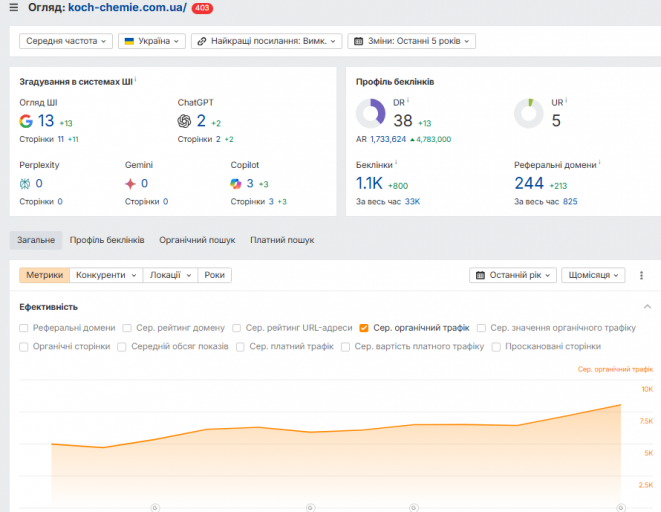Switch to Органічний пошук tab
This screenshot has height=512, width=661.
[x=197, y=240]
